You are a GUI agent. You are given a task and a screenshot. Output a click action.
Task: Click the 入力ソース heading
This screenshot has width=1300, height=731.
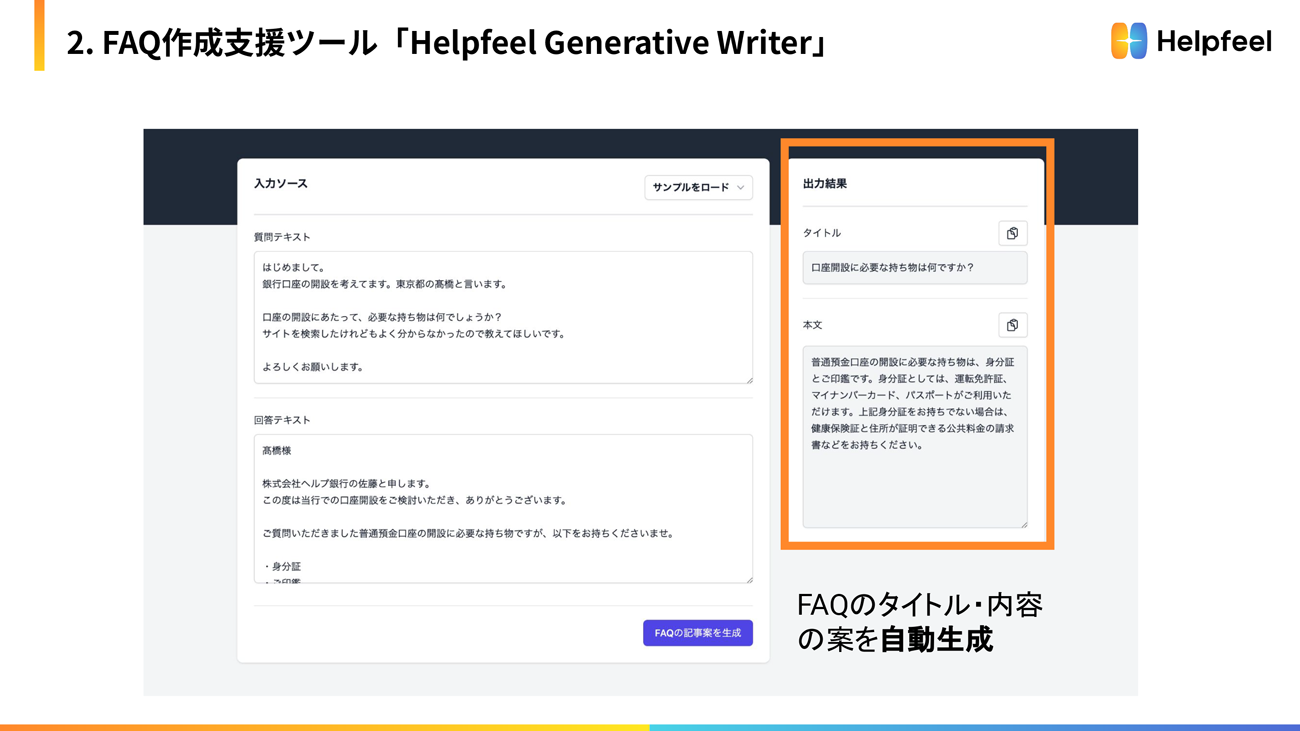281,184
